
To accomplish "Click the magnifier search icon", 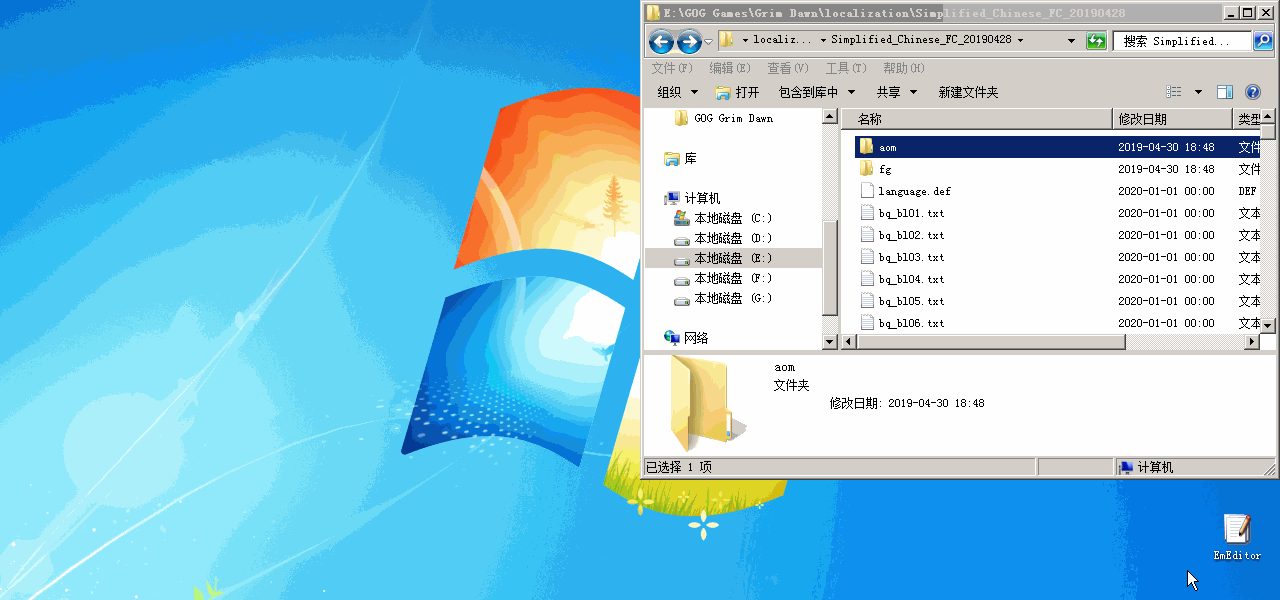I will [1262, 41].
